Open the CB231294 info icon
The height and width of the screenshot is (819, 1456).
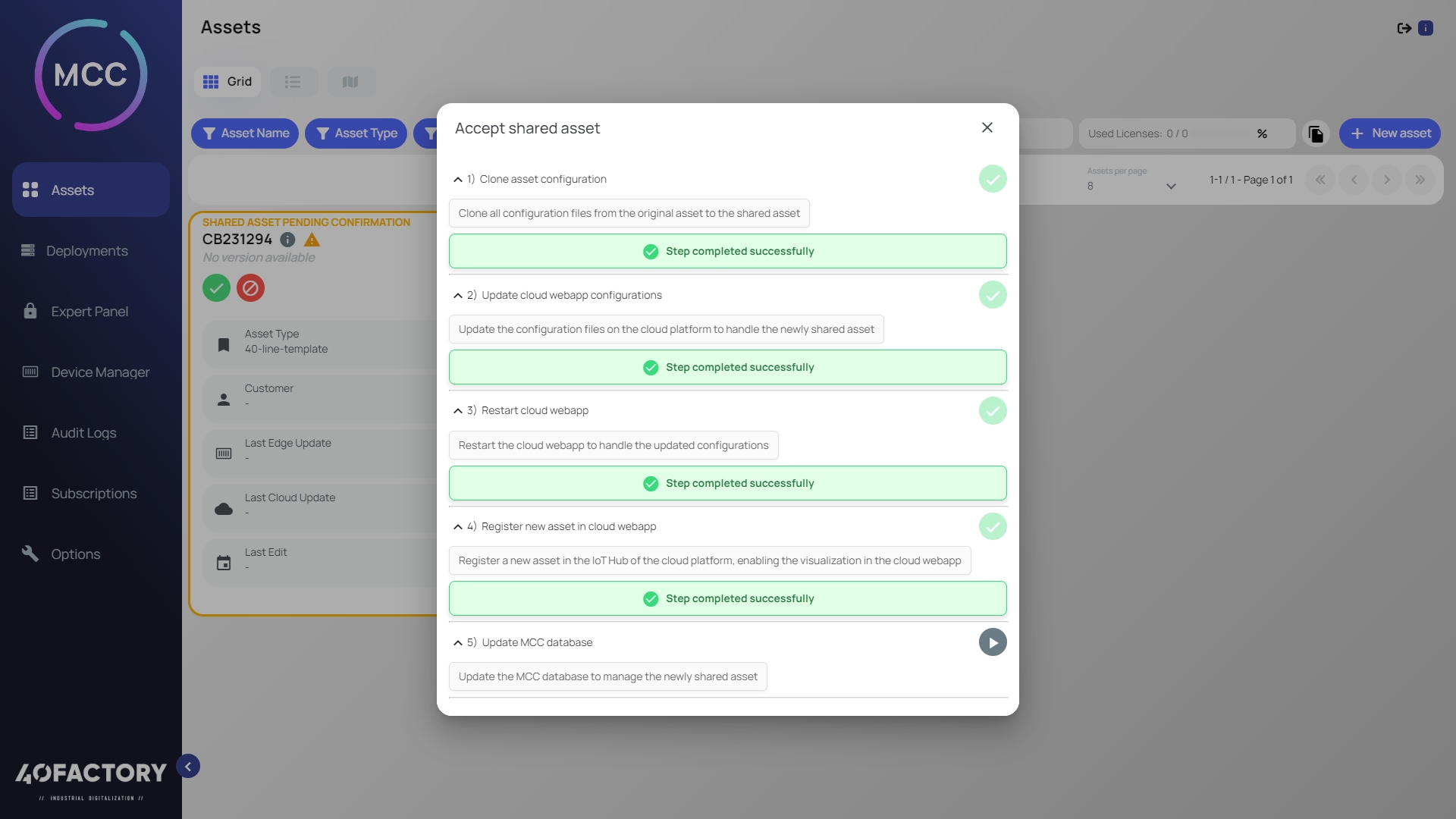tap(287, 240)
